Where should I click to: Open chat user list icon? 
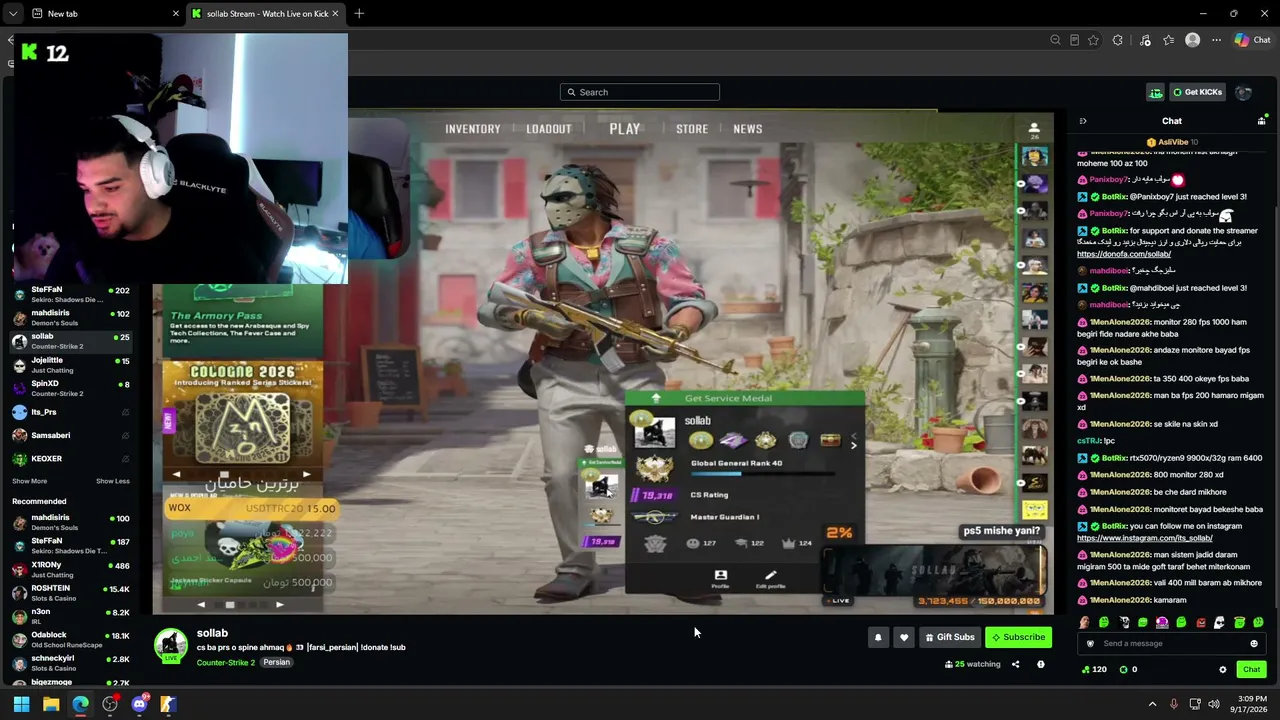tap(1261, 121)
